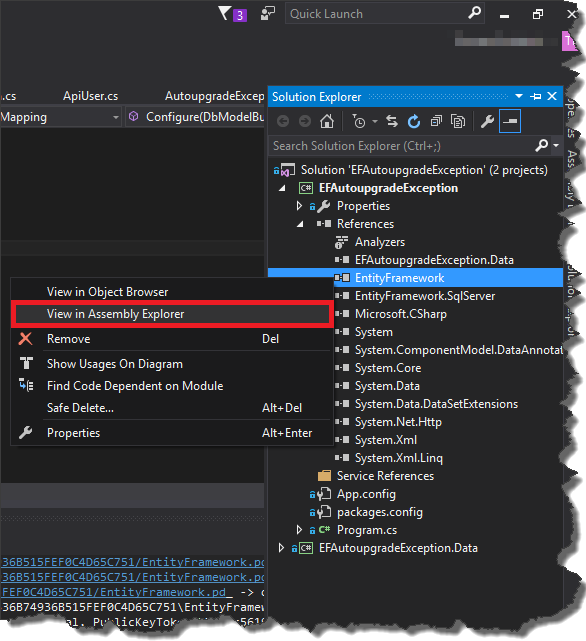The image size is (586, 641).
Task: Focus the Search Solution Explorer field
Action: click(402, 146)
